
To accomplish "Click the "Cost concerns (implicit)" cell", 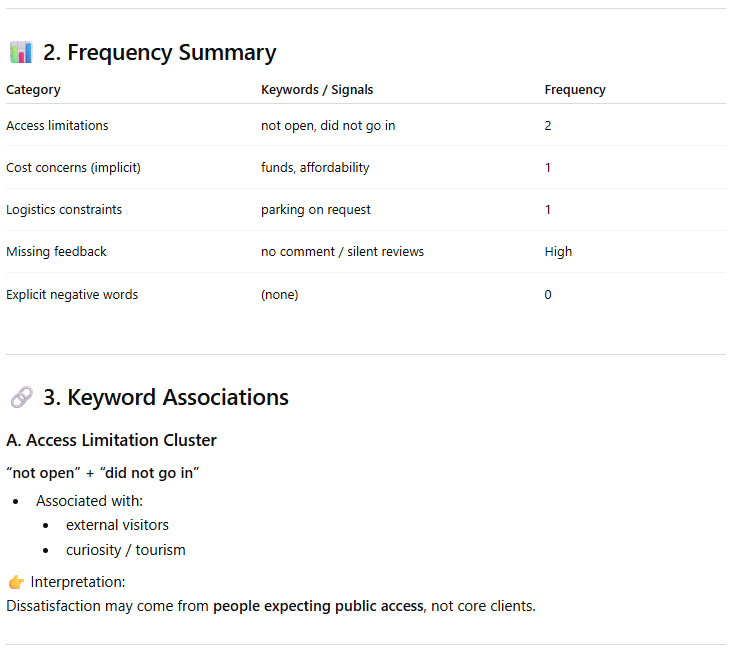I will click(x=73, y=168).
